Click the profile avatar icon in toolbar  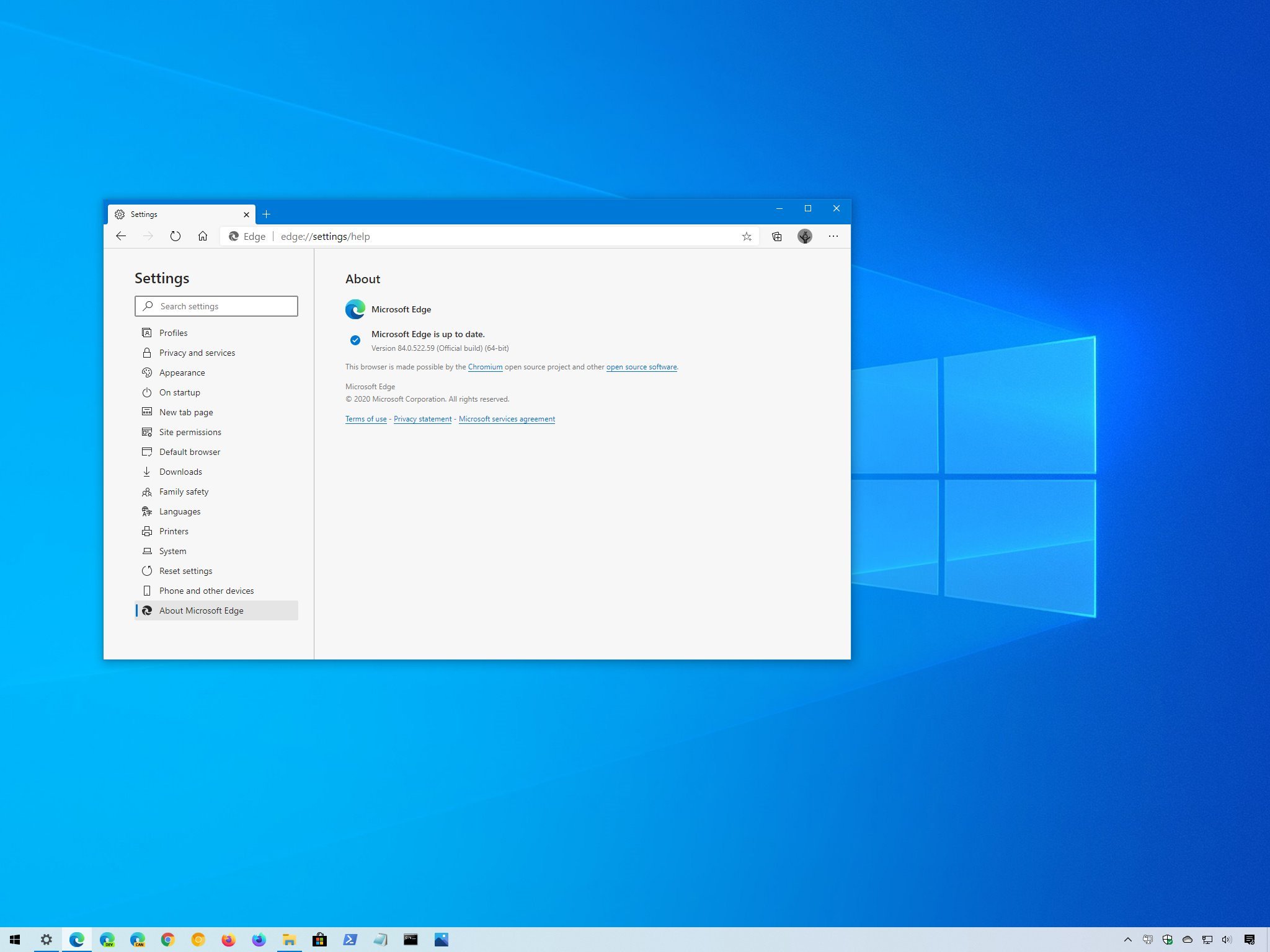[805, 236]
